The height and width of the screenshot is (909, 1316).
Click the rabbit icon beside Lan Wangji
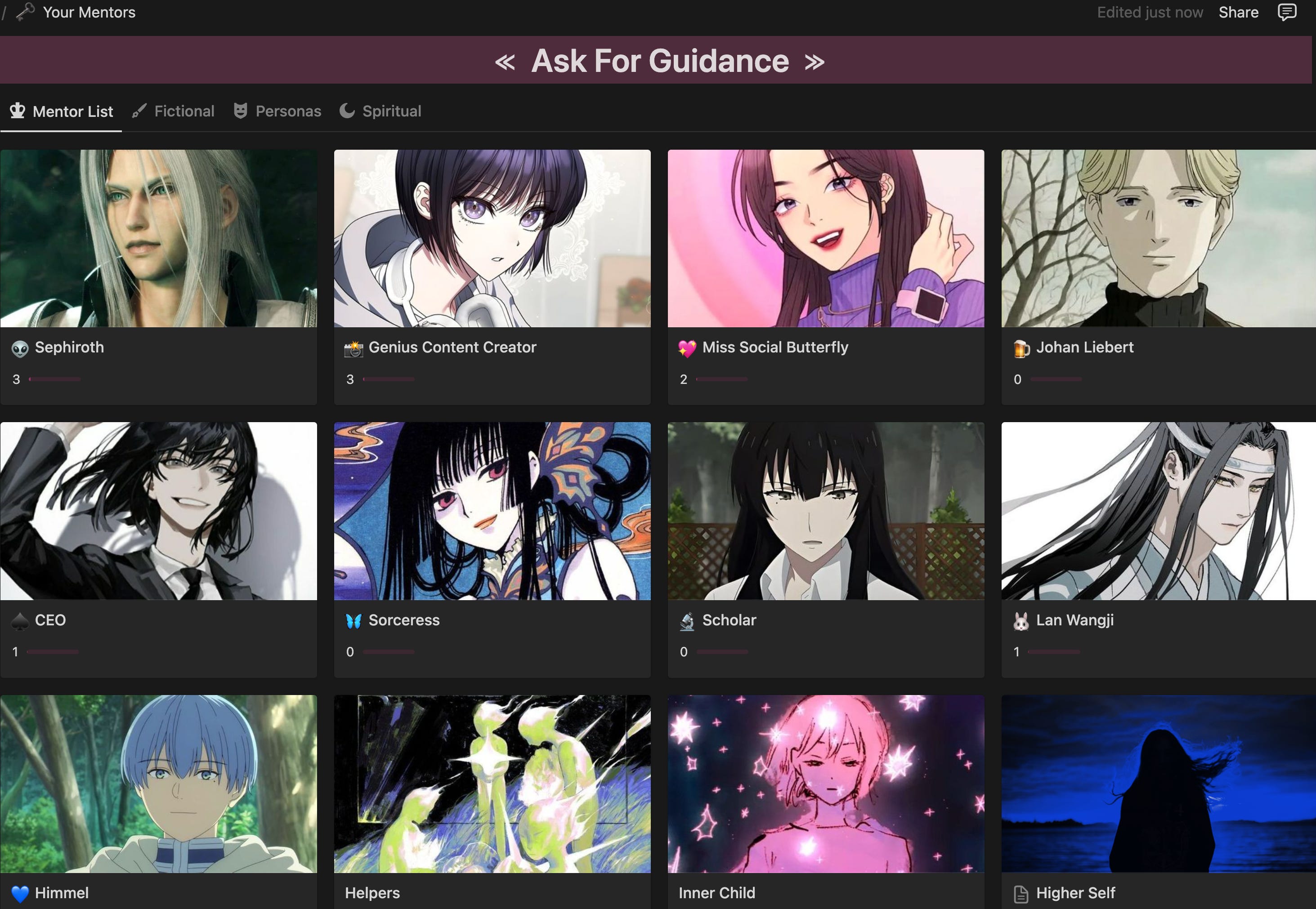click(x=1021, y=621)
